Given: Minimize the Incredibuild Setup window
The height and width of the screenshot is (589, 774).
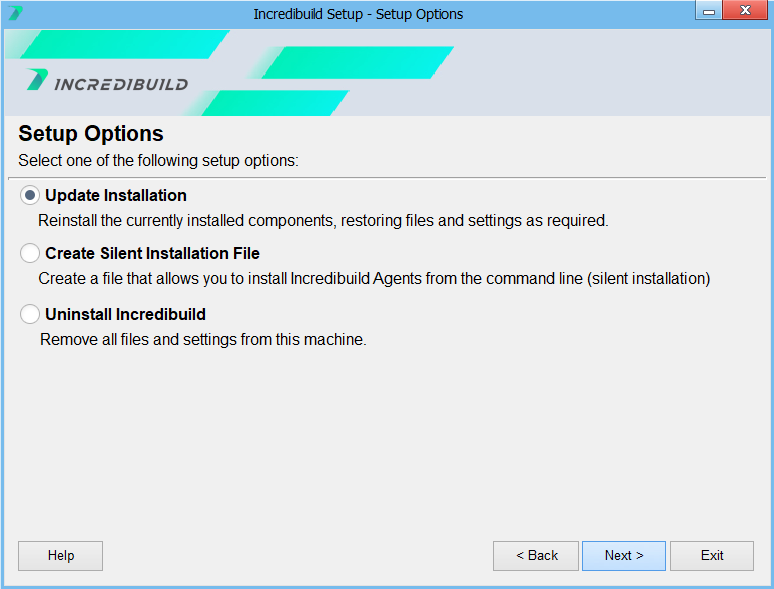Looking at the screenshot, I should tap(709, 12).
